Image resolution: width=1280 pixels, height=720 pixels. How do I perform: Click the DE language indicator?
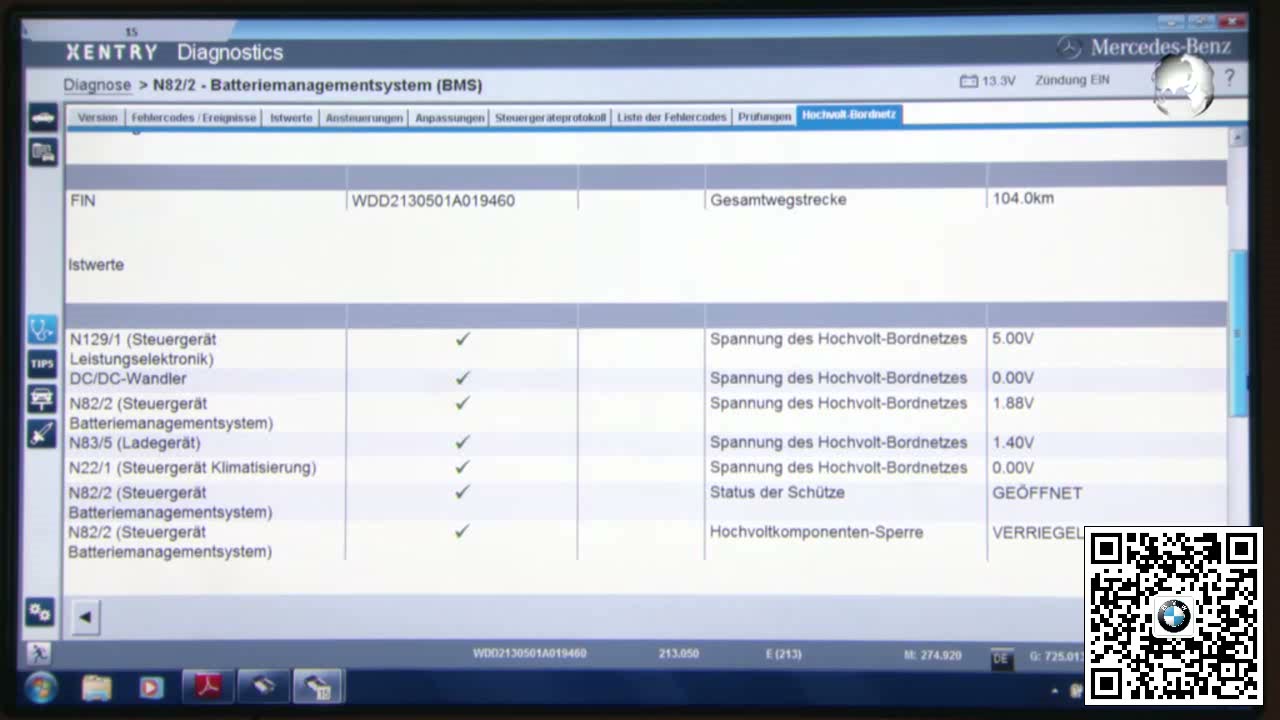(x=1000, y=658)
